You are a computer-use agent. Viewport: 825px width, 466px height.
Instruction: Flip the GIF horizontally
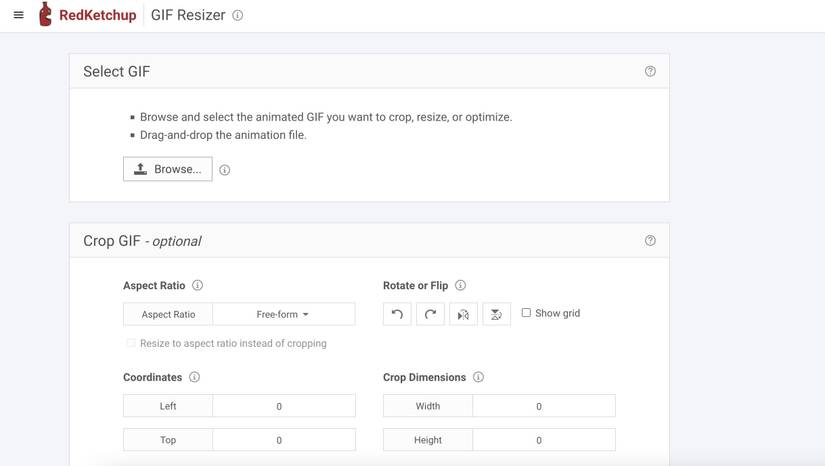coord(463,314)
